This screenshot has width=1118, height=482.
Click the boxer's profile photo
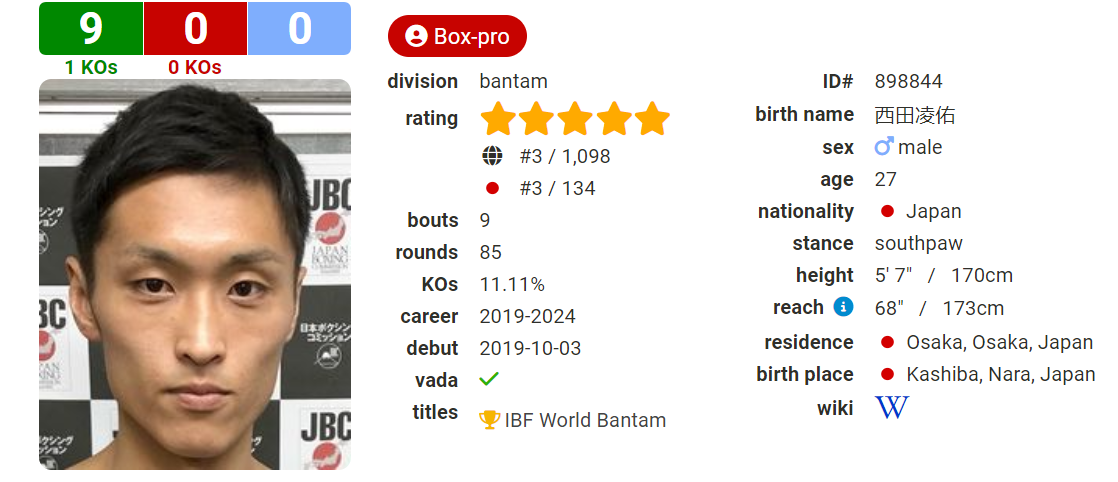[x=195, y=274]
